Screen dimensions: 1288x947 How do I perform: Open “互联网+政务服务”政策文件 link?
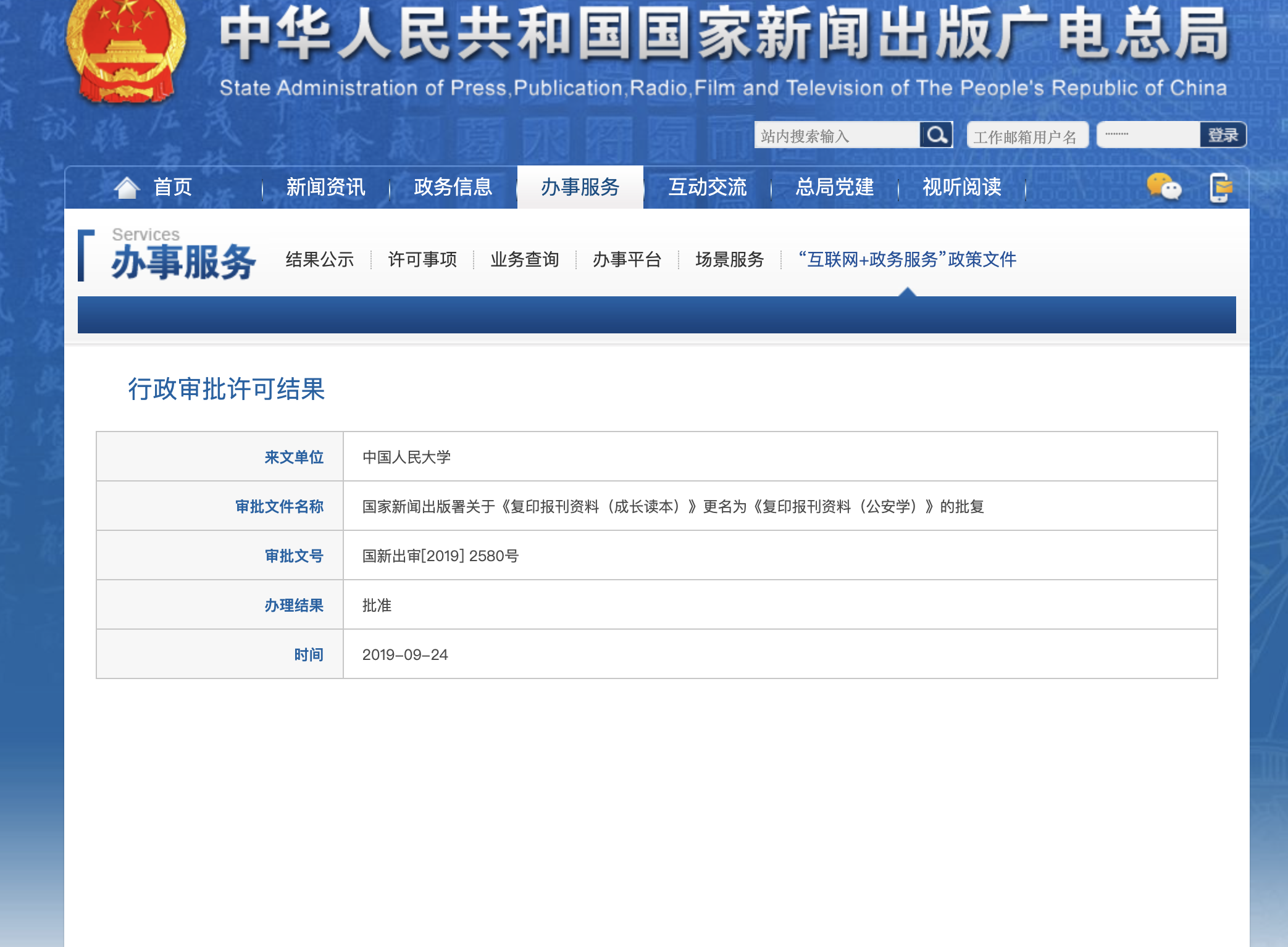[x=907, y=259]
